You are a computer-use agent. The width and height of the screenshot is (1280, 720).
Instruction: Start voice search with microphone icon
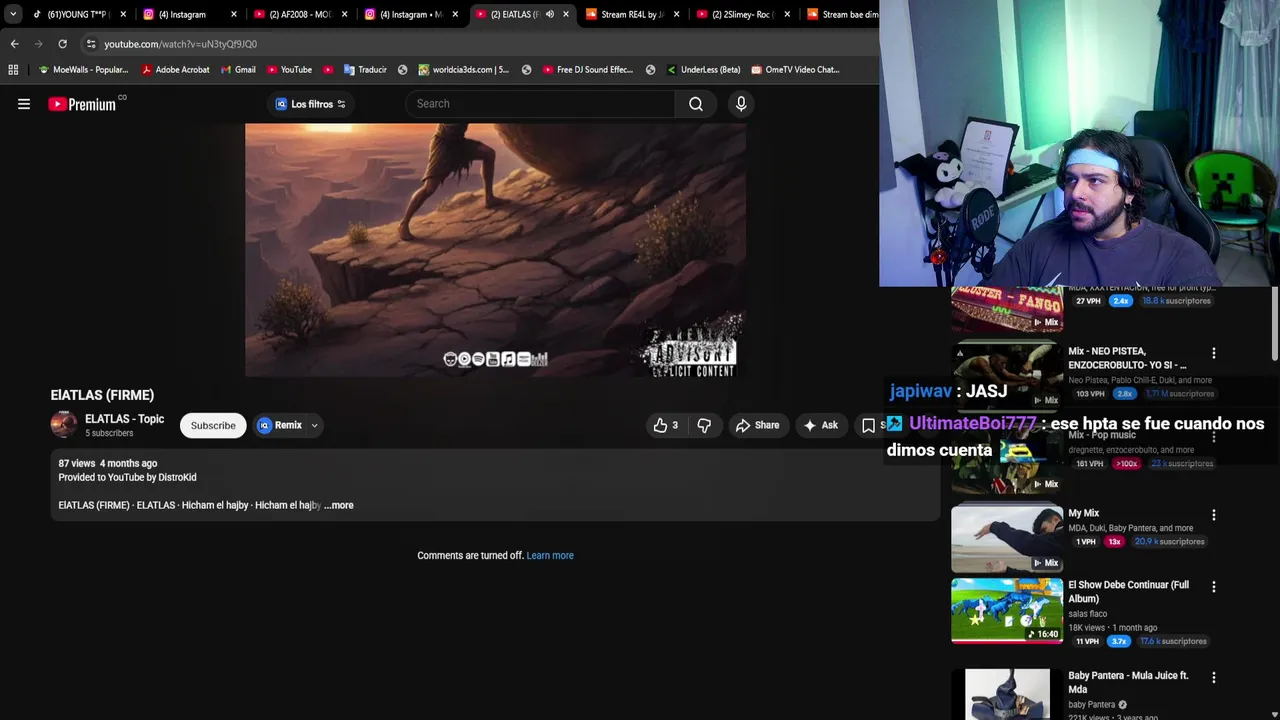pos(741,104)
